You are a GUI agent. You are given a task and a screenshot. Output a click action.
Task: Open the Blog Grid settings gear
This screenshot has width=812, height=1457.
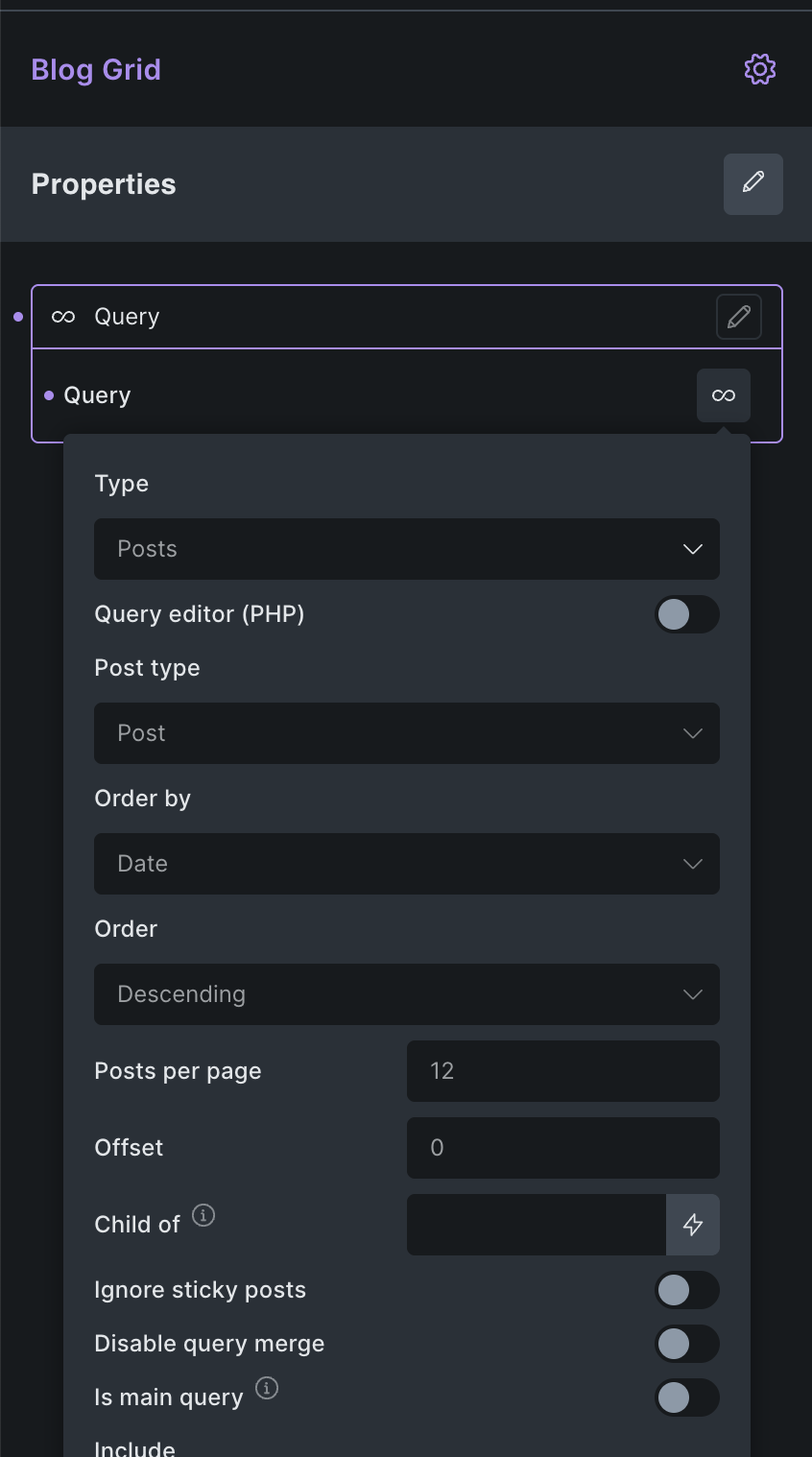click(x=759, y=69)
